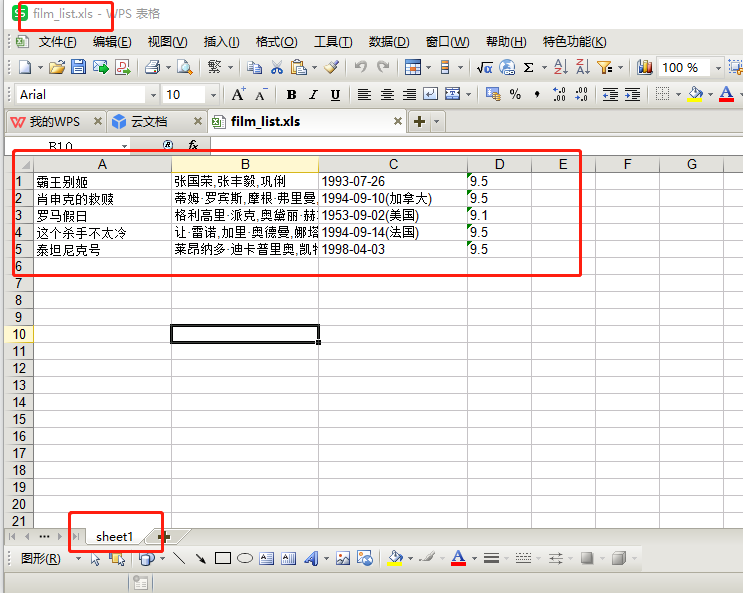The width and height of the screenshot is (743, 593).
Task: Go to the first sheet navigation arrow
Action: (12, 536)
